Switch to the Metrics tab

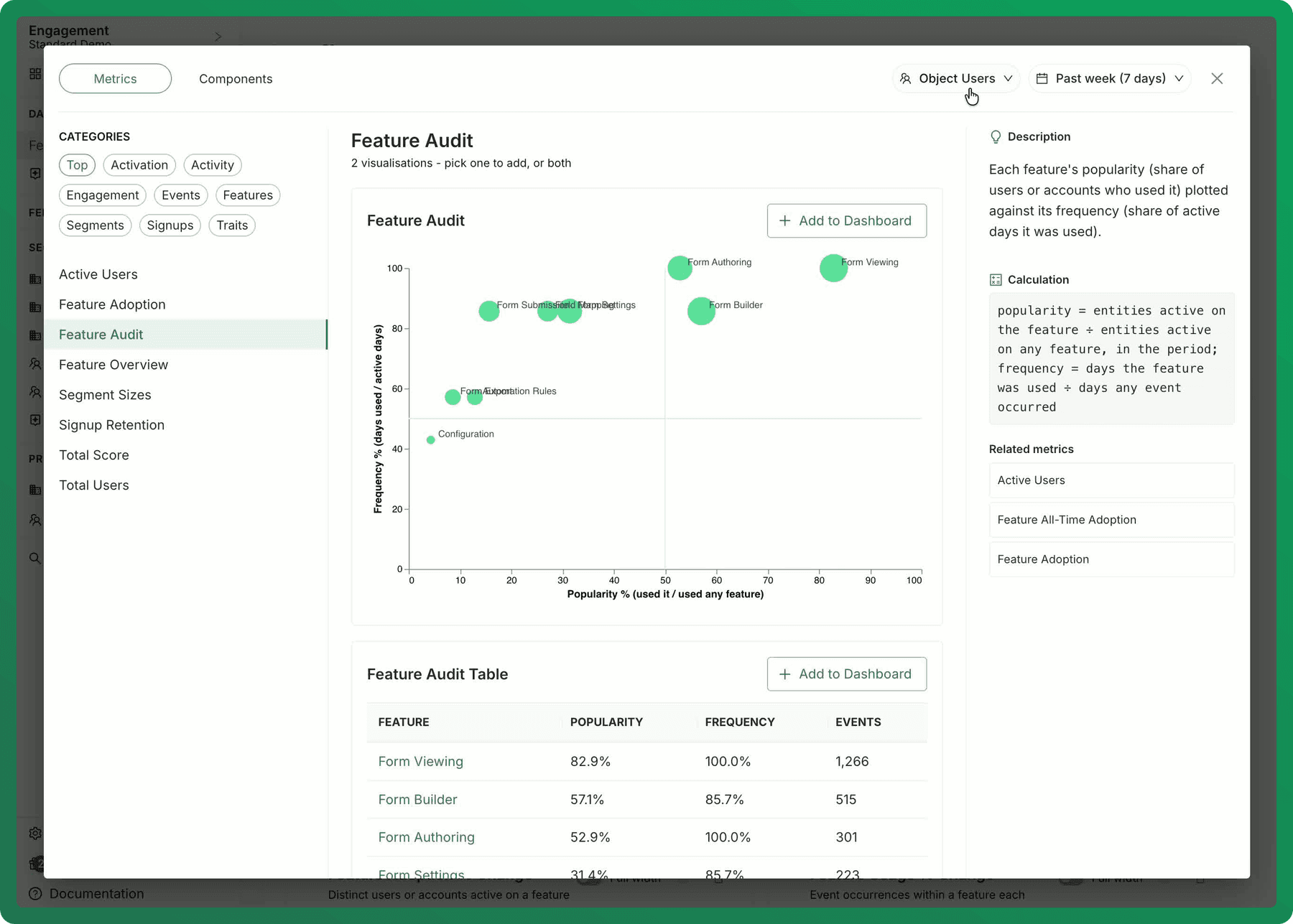pos(115,78)
